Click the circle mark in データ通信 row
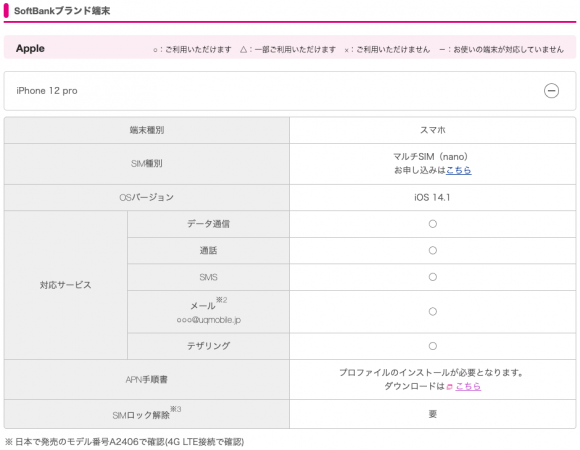The width and height of the screenshot is (580, 450). click(432, 224)
